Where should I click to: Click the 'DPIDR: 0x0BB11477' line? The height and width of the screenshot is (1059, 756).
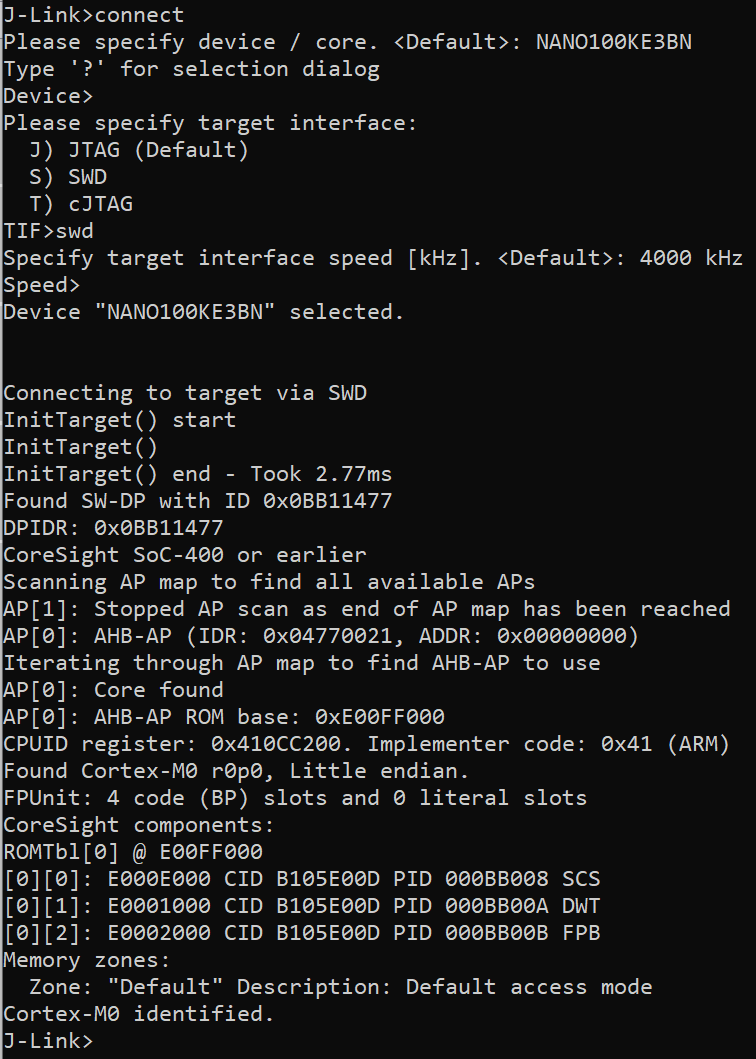[x=113, y=528]
